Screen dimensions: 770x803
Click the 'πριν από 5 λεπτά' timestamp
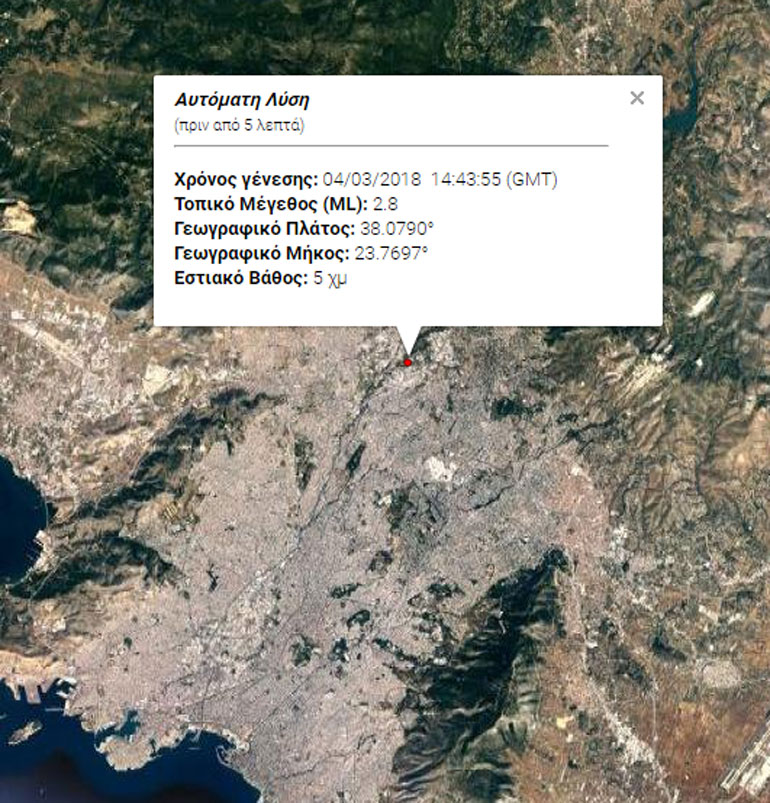click(239, 126)
